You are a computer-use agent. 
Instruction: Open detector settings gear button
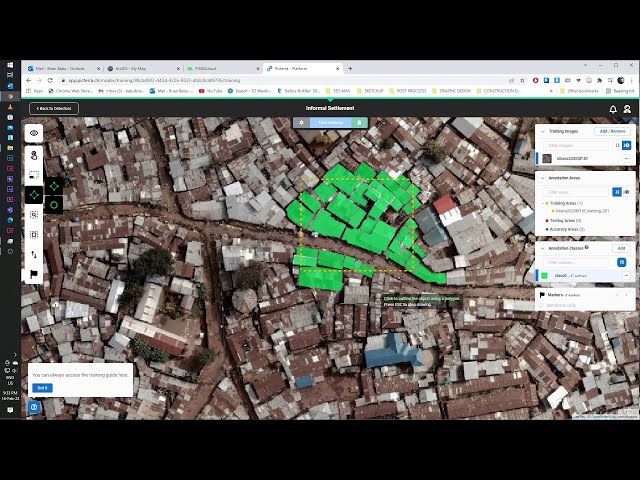tap(302, 122)
